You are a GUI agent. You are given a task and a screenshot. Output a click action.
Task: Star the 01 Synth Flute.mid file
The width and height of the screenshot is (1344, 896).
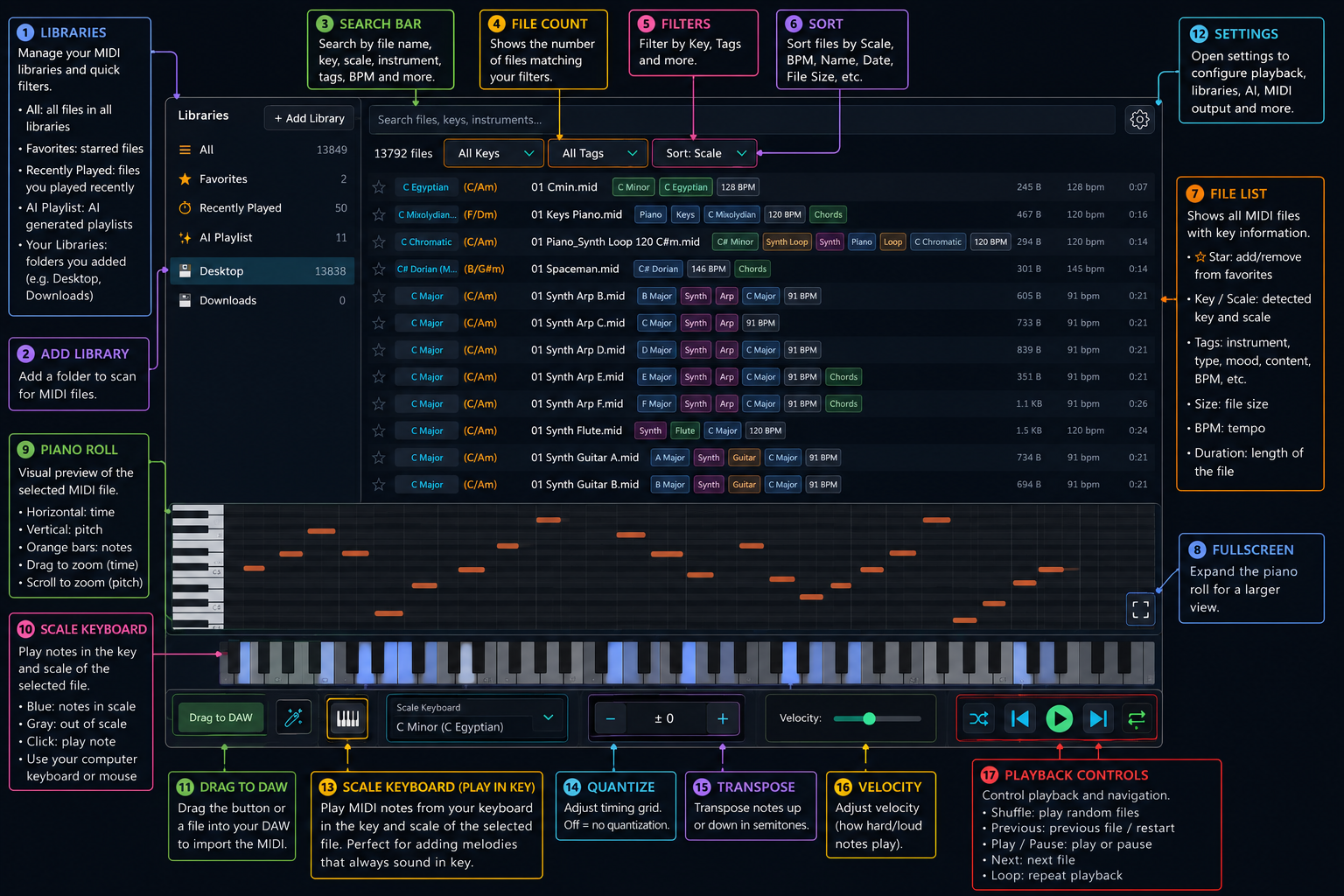point(379,430)
